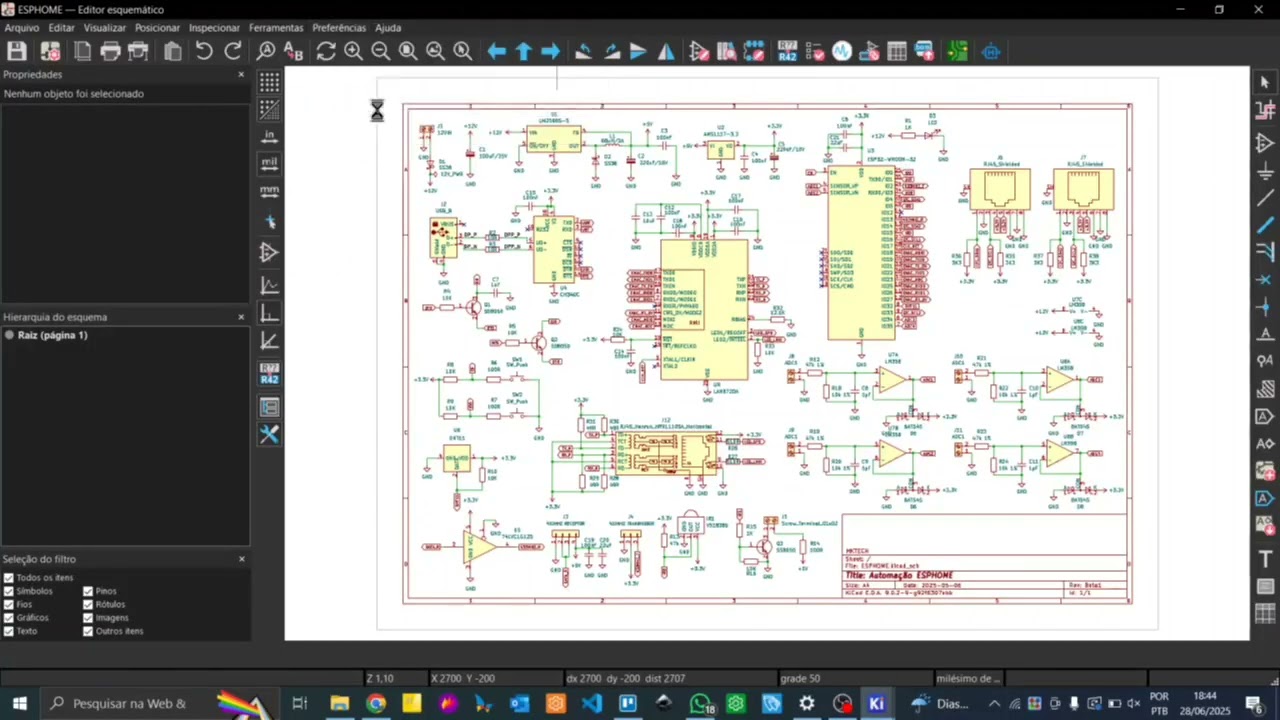The height and width of the screenshot is (720, 1280).
Task: Mirror selection horizontally
Action: point(666,51)
